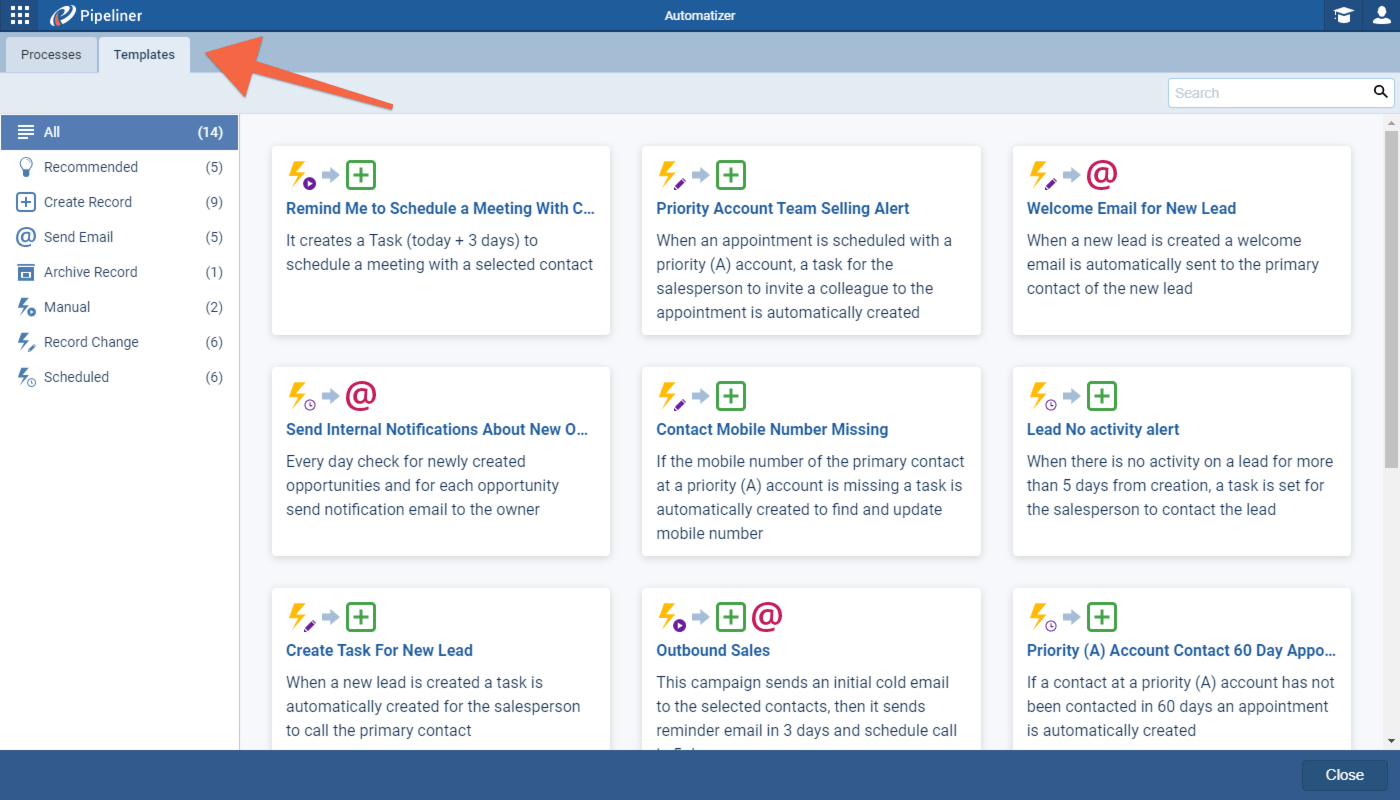Image resolution: width=1400 pixels, height=800 pixels.
Task: Click the Close button
Action: 1344,774
